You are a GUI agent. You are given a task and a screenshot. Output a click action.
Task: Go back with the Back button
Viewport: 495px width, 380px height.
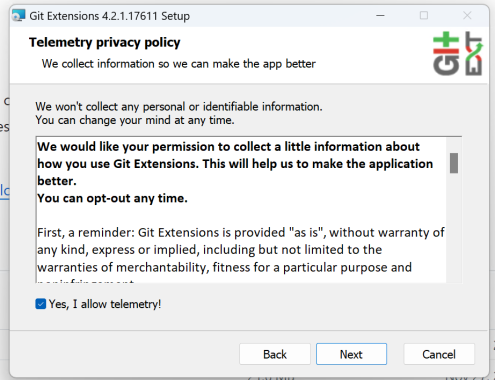click(x=275, y=354)
